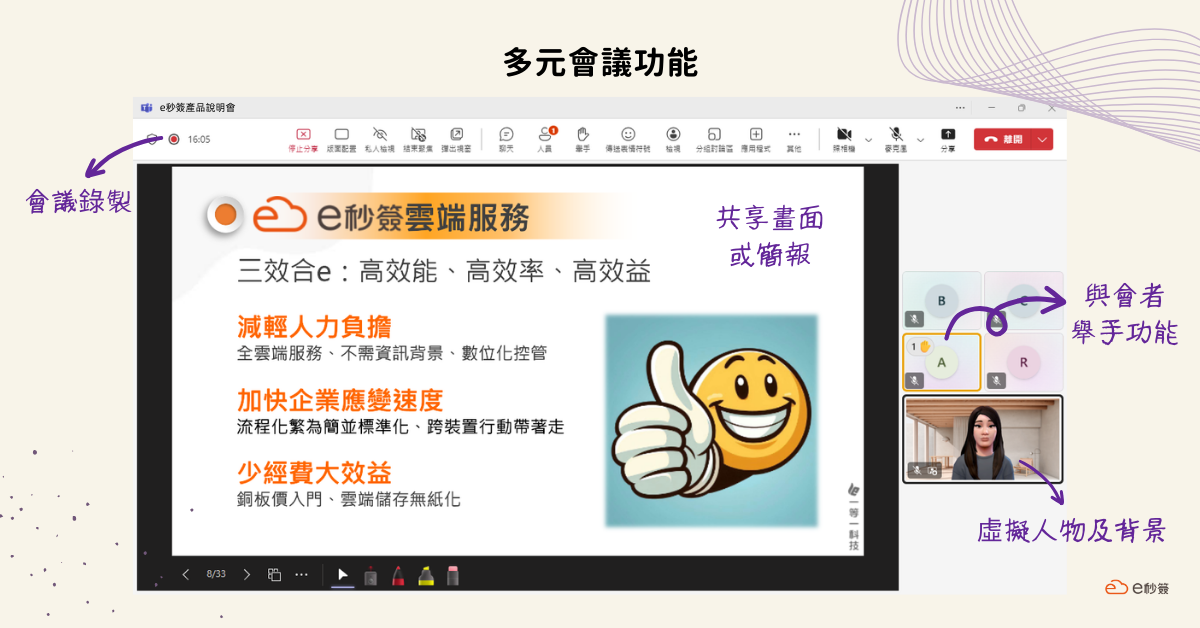Open slide grid view icon
Viewport: 1200px width, 628px height.
coord(274,574)
